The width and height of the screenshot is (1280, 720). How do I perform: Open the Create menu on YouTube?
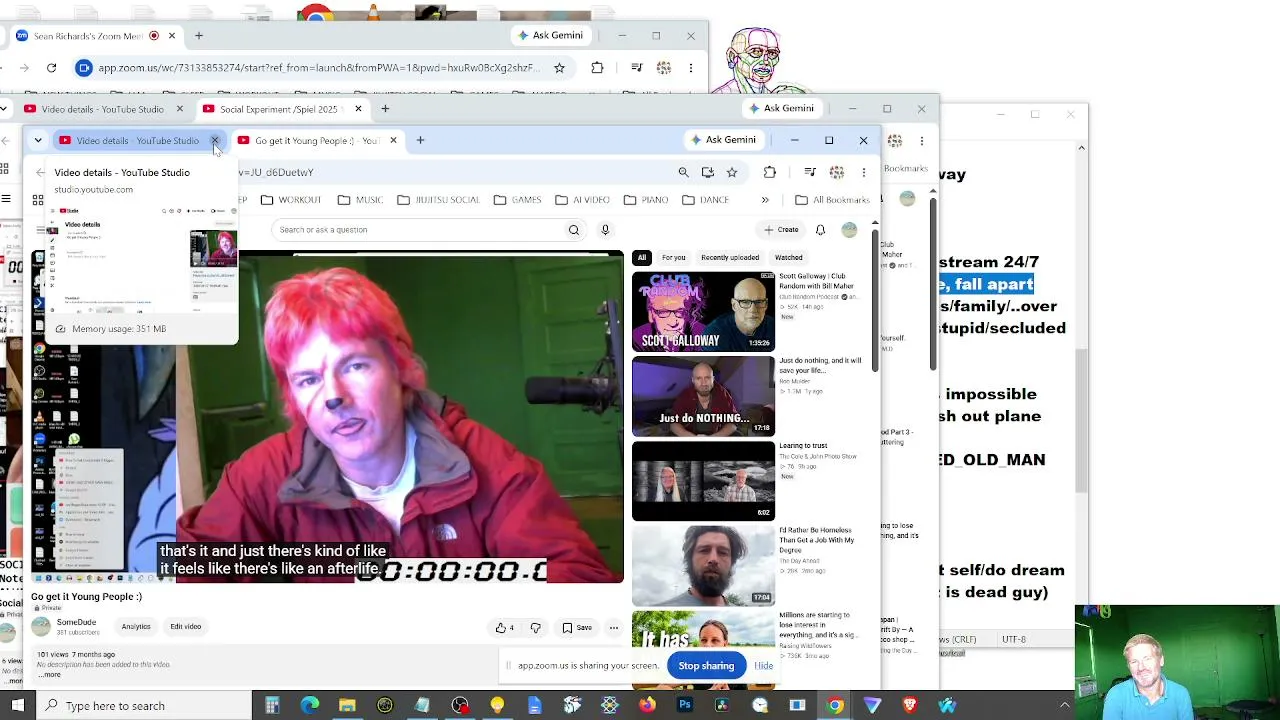pyautogui.click(x=781, y=230)
